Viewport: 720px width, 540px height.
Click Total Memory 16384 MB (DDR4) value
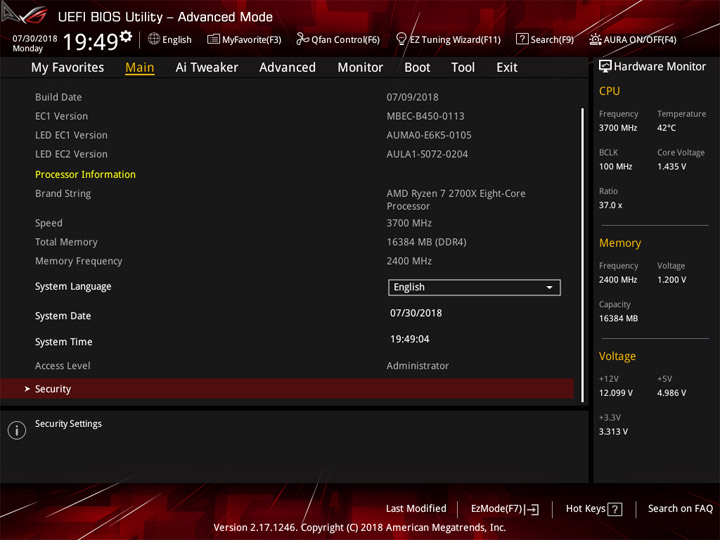click(x=427, y=242)
